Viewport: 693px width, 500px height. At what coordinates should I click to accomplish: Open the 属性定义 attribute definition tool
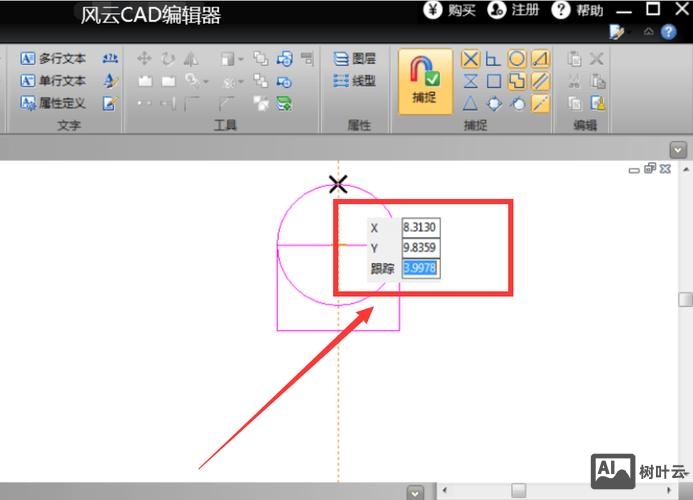pos(53,103)
